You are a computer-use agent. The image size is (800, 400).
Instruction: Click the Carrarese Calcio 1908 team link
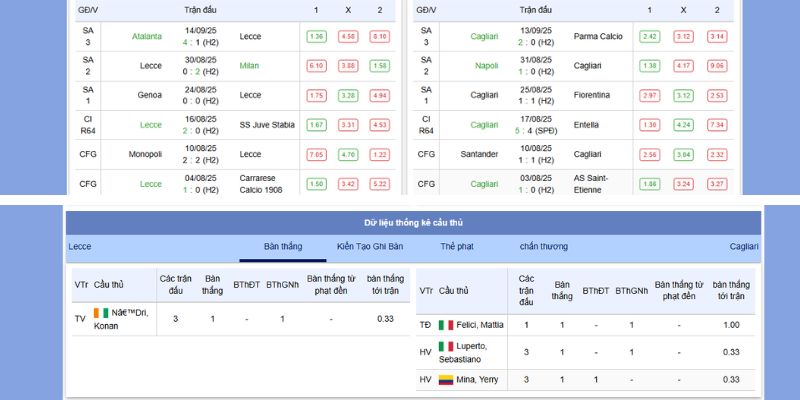[264, 184]
